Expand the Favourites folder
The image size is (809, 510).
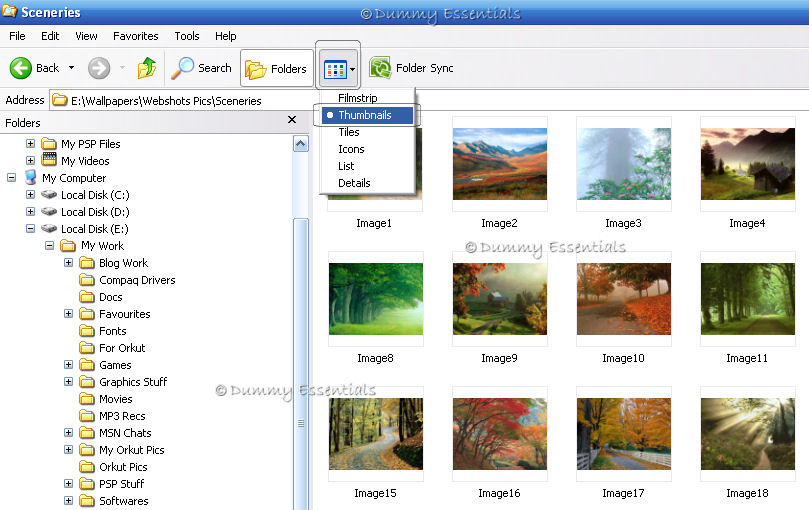coord(68,314)
